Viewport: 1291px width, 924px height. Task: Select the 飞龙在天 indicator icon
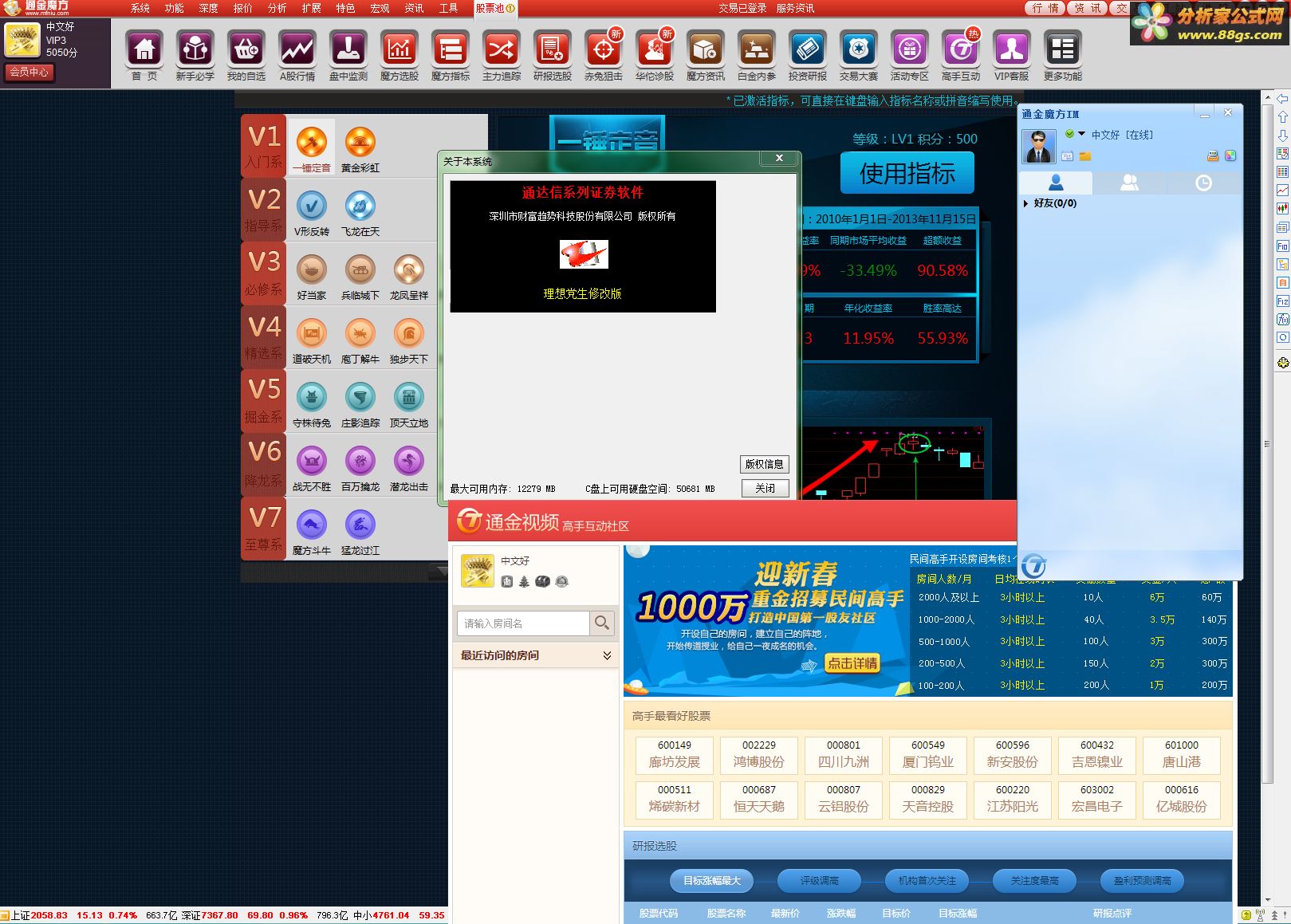click(x=360, y=206)
